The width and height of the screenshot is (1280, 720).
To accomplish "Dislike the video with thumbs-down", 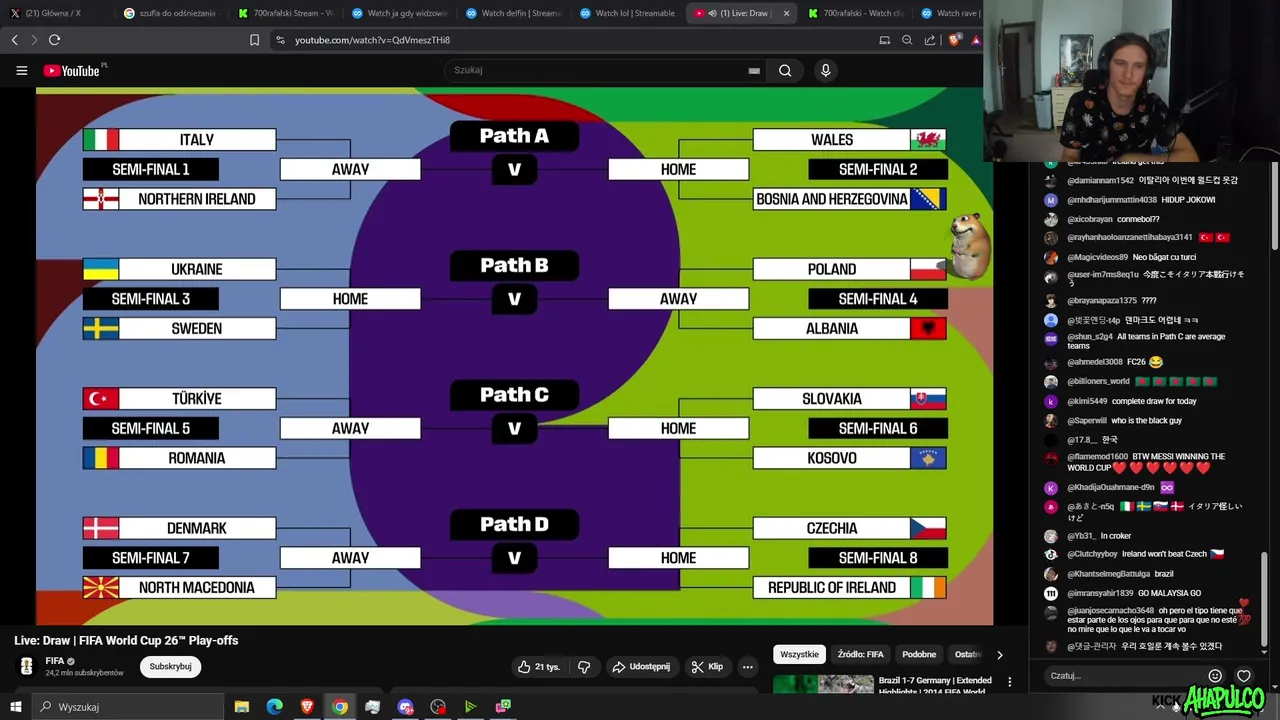I will click(x=584, y=667).
